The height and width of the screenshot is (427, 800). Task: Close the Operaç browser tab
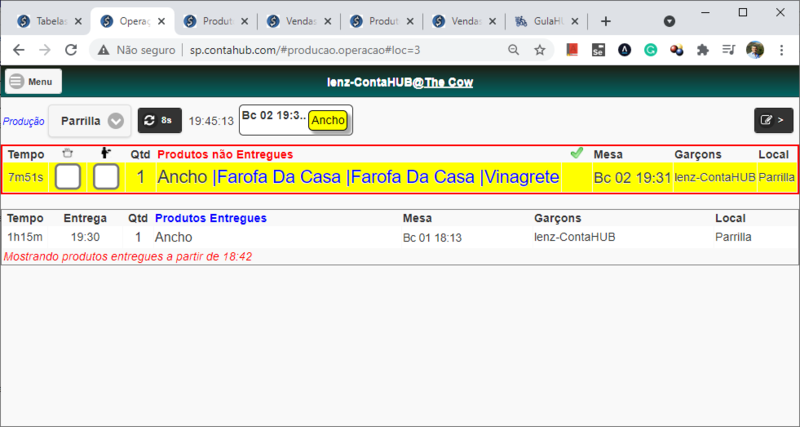click(161, 21)
